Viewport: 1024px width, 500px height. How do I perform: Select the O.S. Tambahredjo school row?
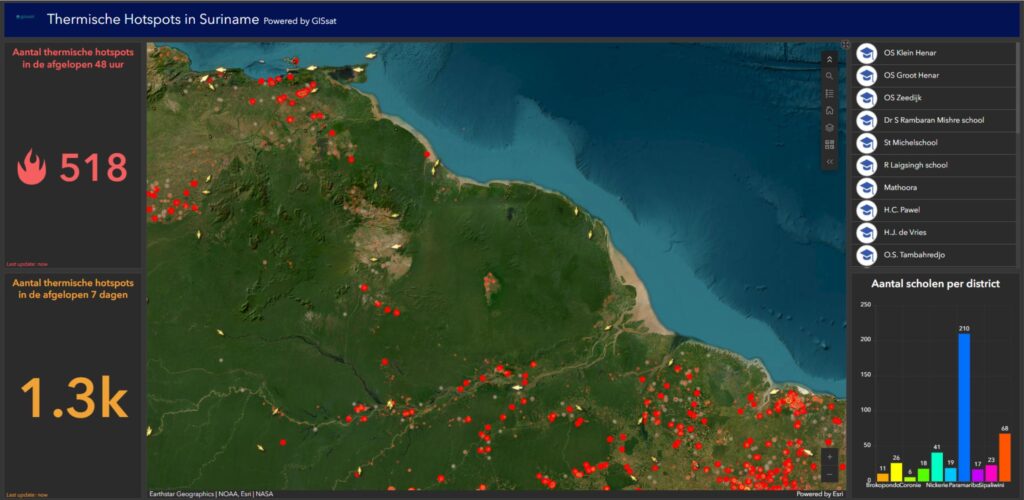tap(935, 255)
